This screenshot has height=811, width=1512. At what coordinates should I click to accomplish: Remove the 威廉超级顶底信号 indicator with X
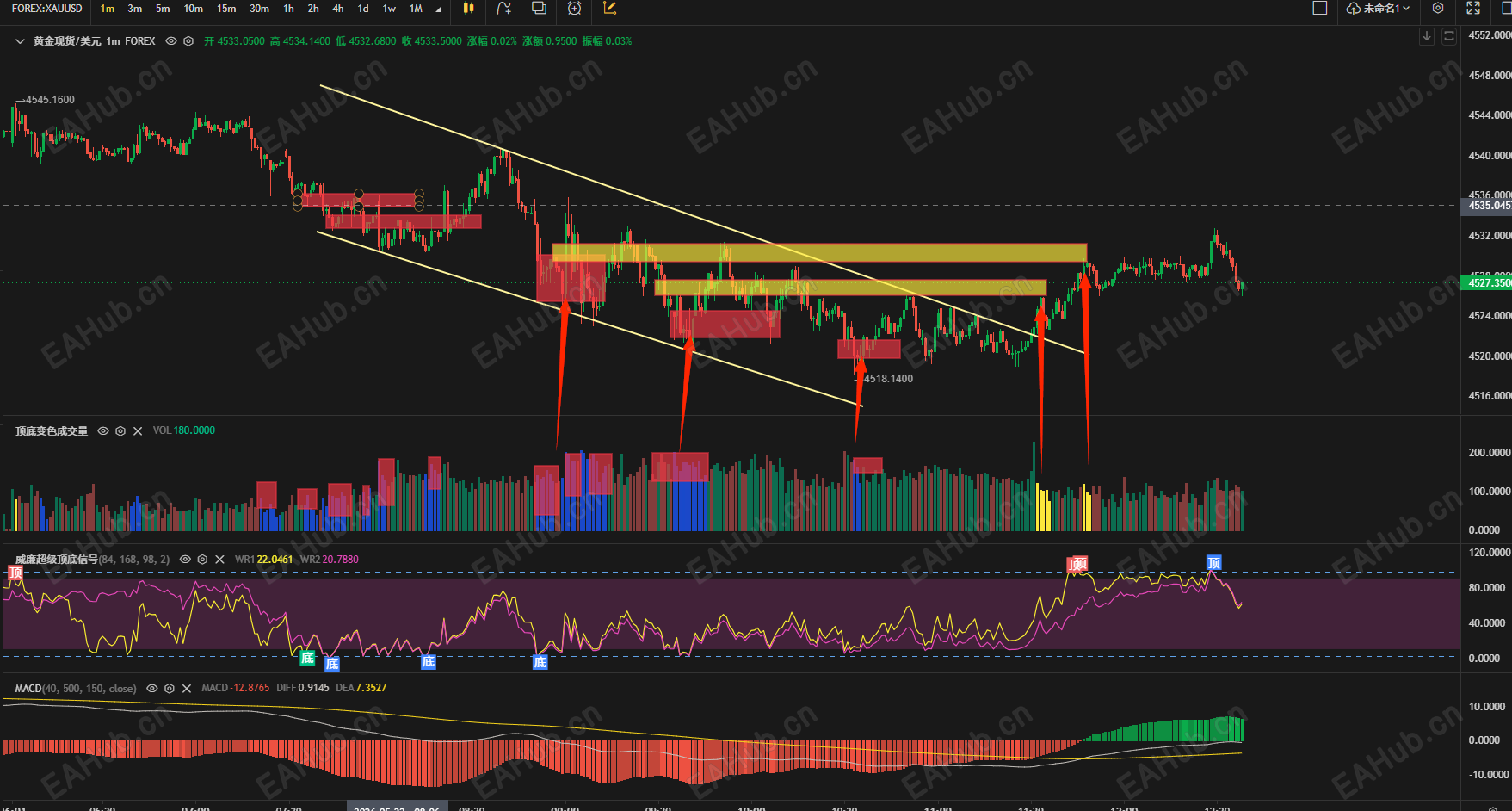(220, 560)
